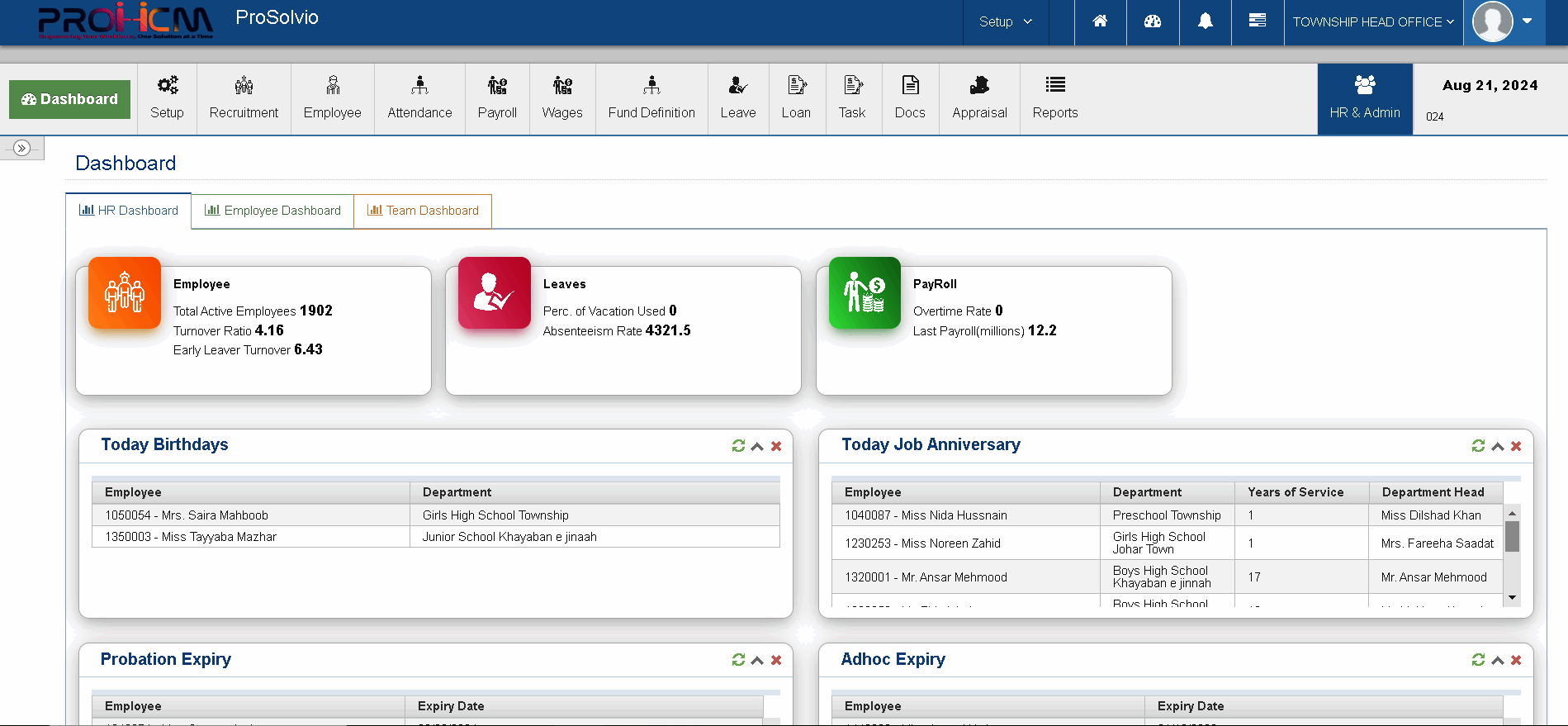Click the HR & Admin button
Screen dimensions: 1568x726
tap(1364, 98)
